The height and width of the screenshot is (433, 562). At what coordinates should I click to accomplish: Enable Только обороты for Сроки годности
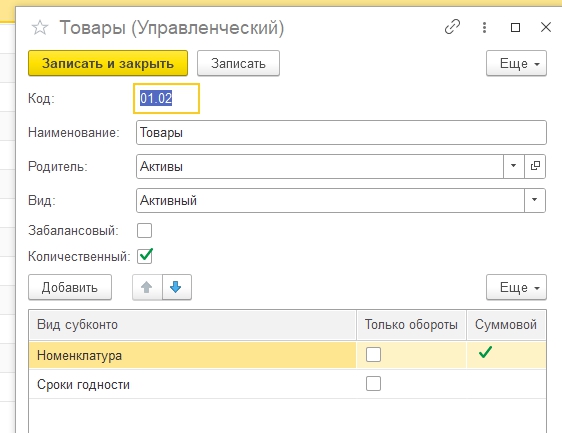[373, 384]
